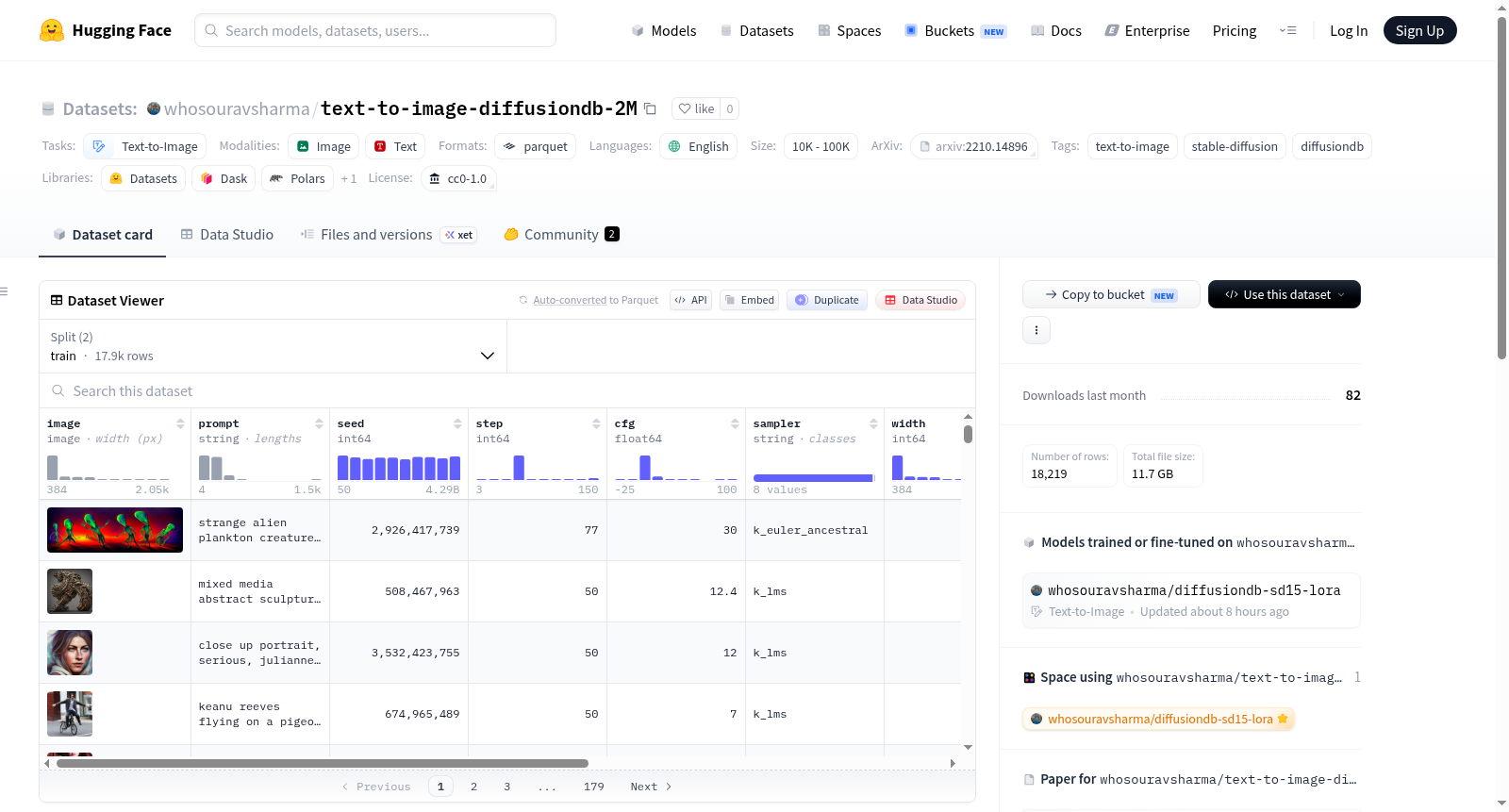Click the xet storage badge

click(x=459, y=235)
